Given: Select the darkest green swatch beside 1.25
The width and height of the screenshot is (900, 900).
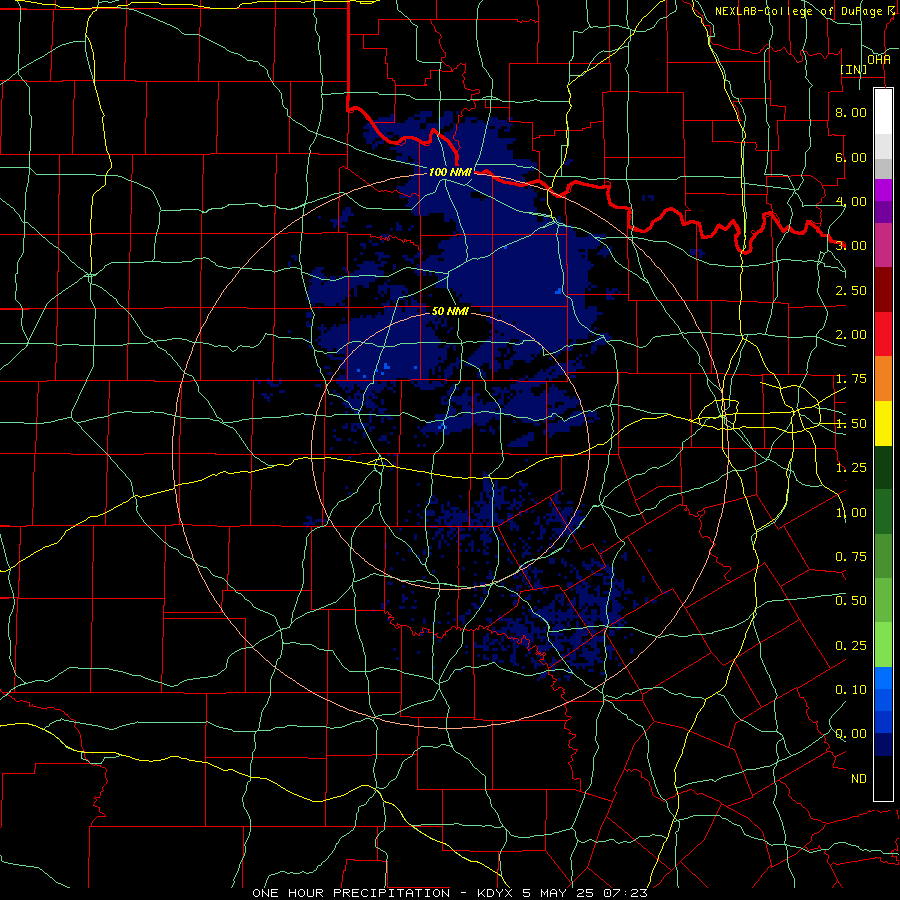Looking at the screenshot, I should tap(883, 468).
